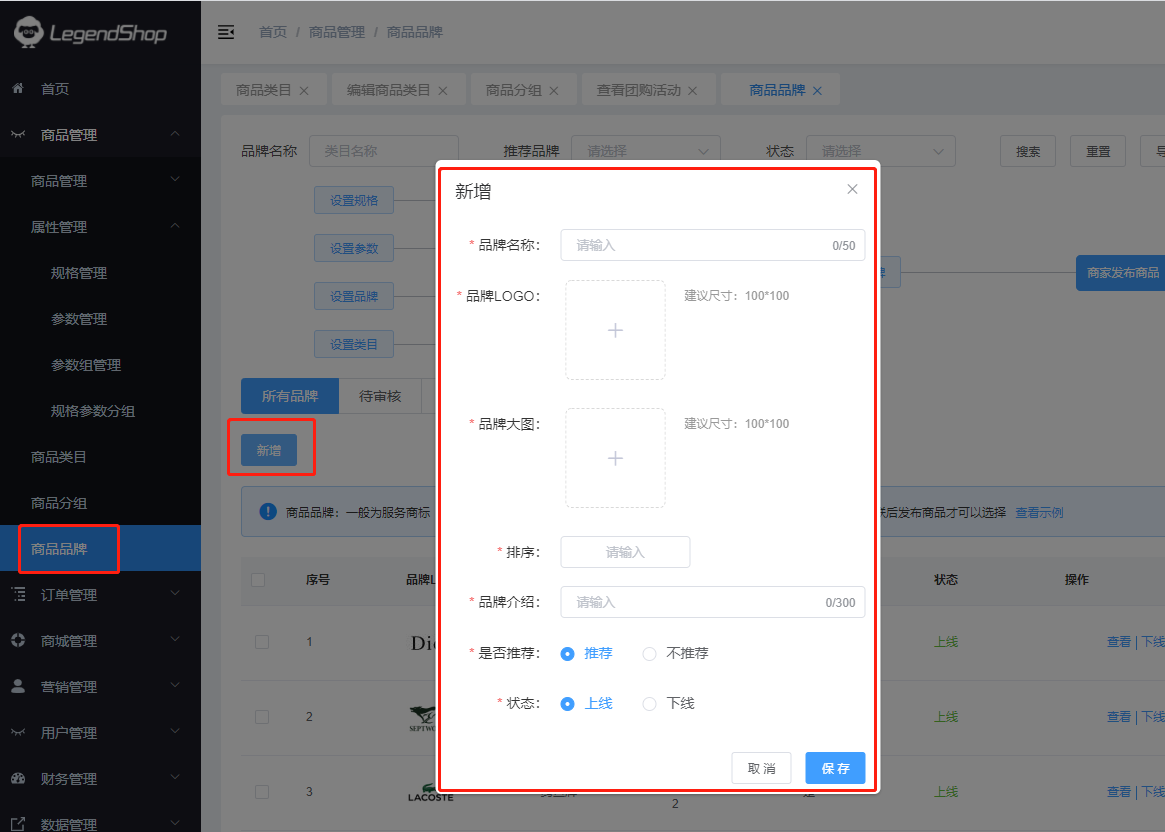Click the 设置品牌 flow button

click(354, 296)
